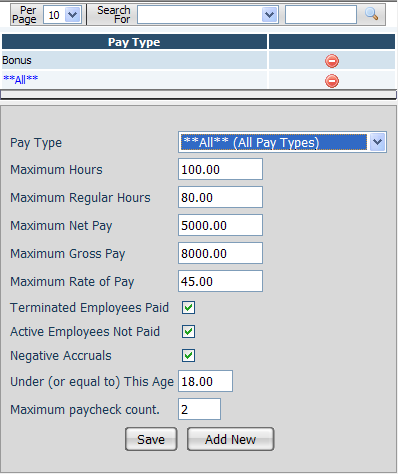Uncheck Terminated Employees Paid checkbox
Image resolution: width=398 pixels, height=474 pixels.
click(x=188, y=307)
